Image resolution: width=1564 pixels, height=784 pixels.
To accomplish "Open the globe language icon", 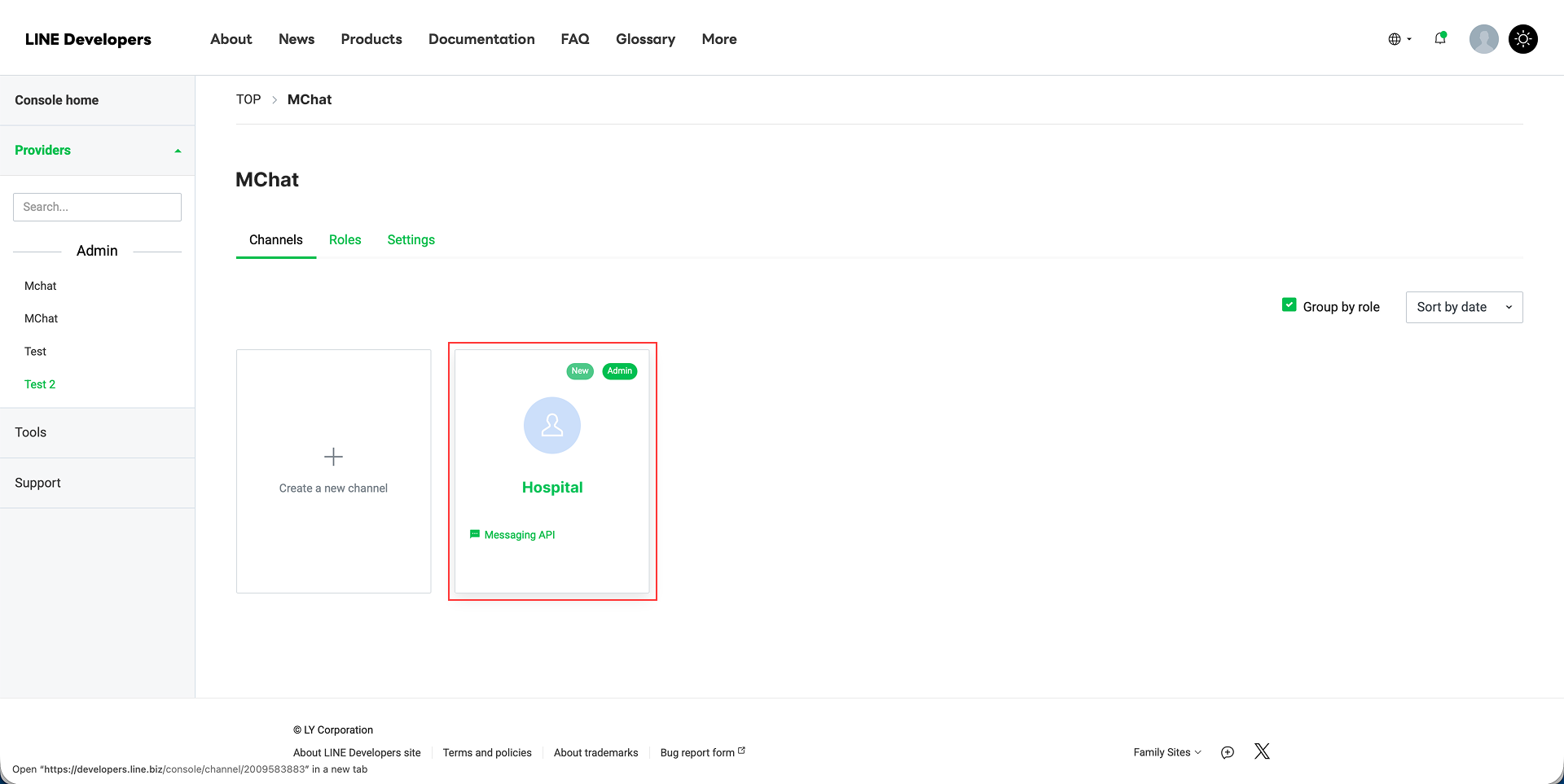I will 1395,38.
